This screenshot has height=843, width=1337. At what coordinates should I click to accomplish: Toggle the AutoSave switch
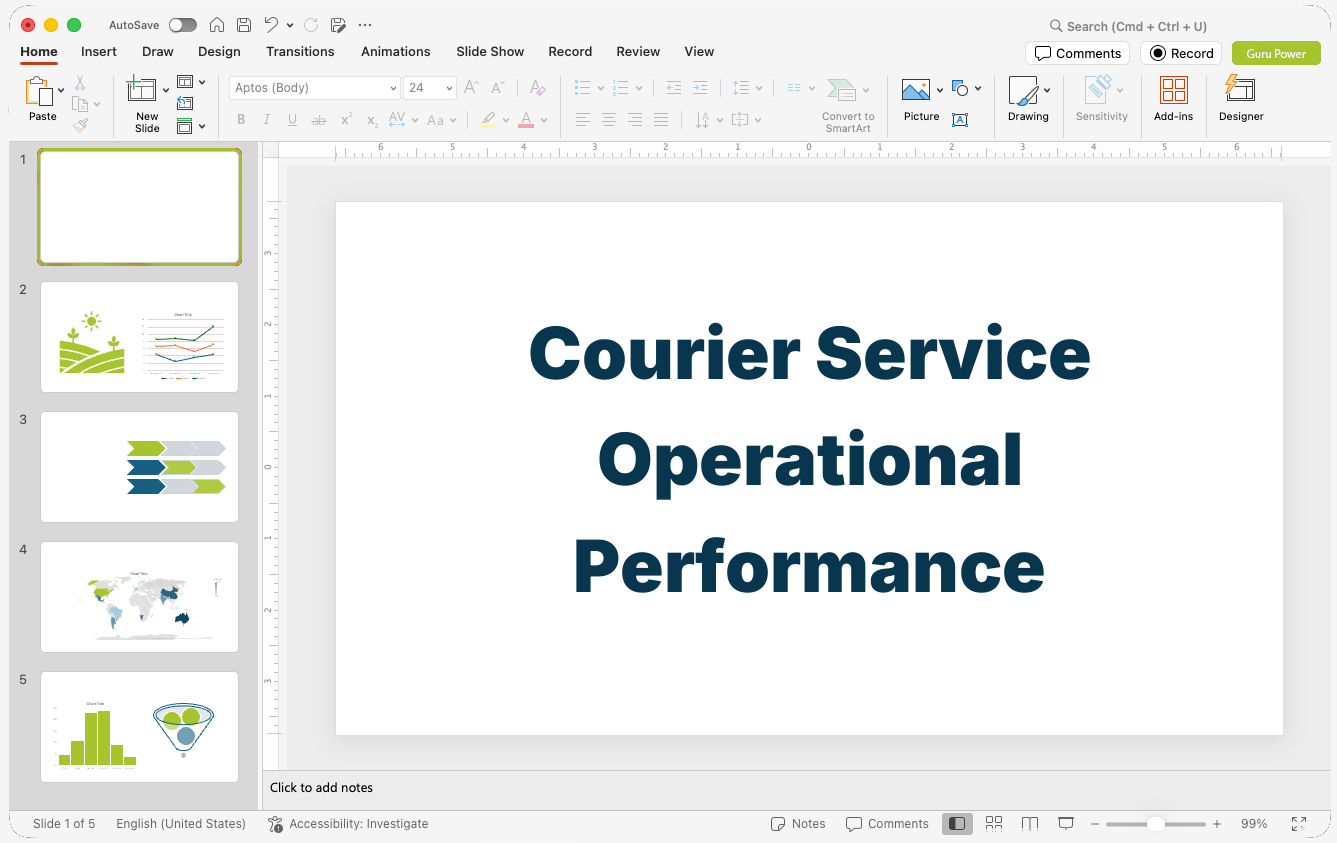(x=183, y=25)
